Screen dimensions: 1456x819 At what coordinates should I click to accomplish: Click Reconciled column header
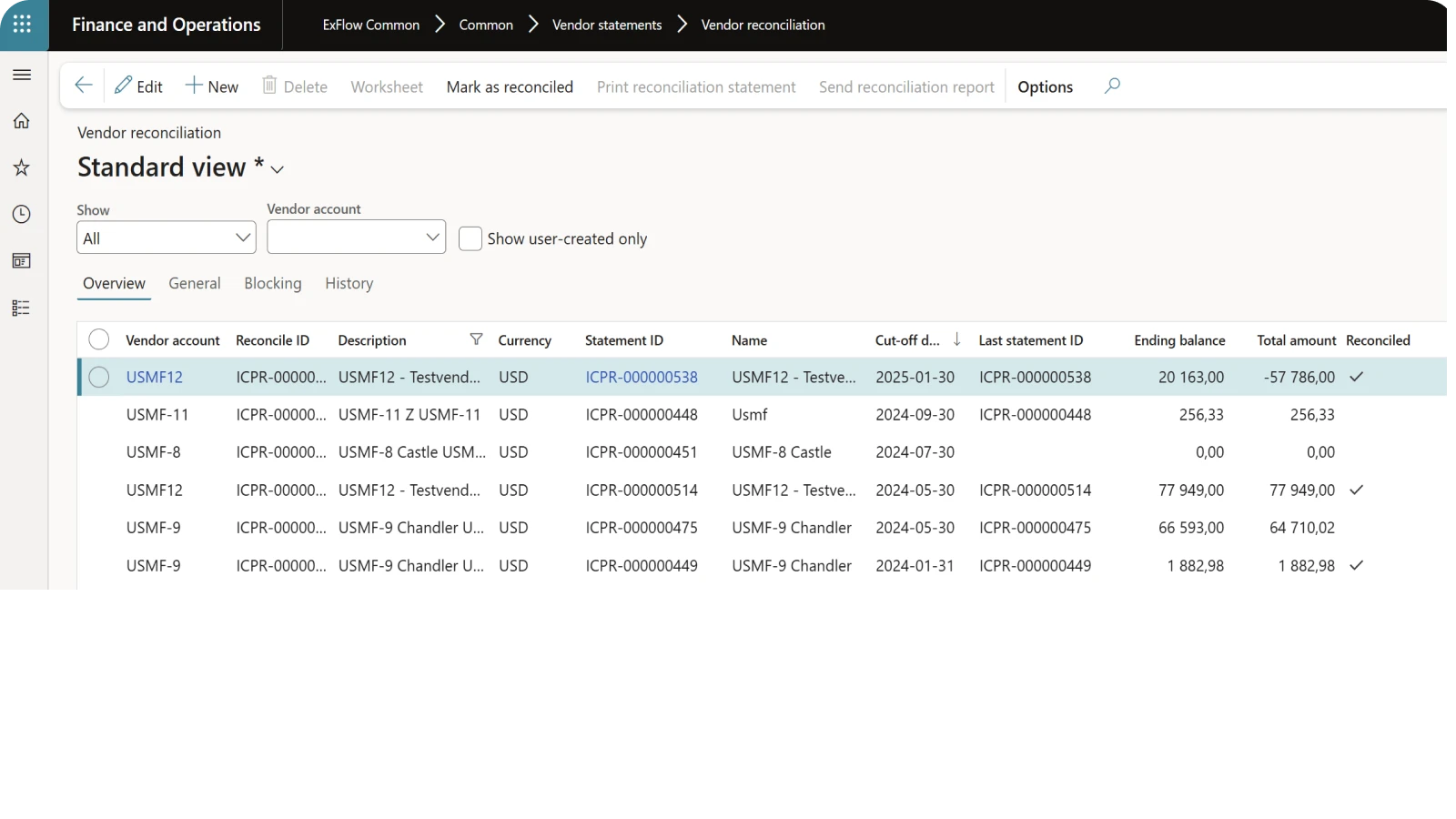tap(1378, 340)
